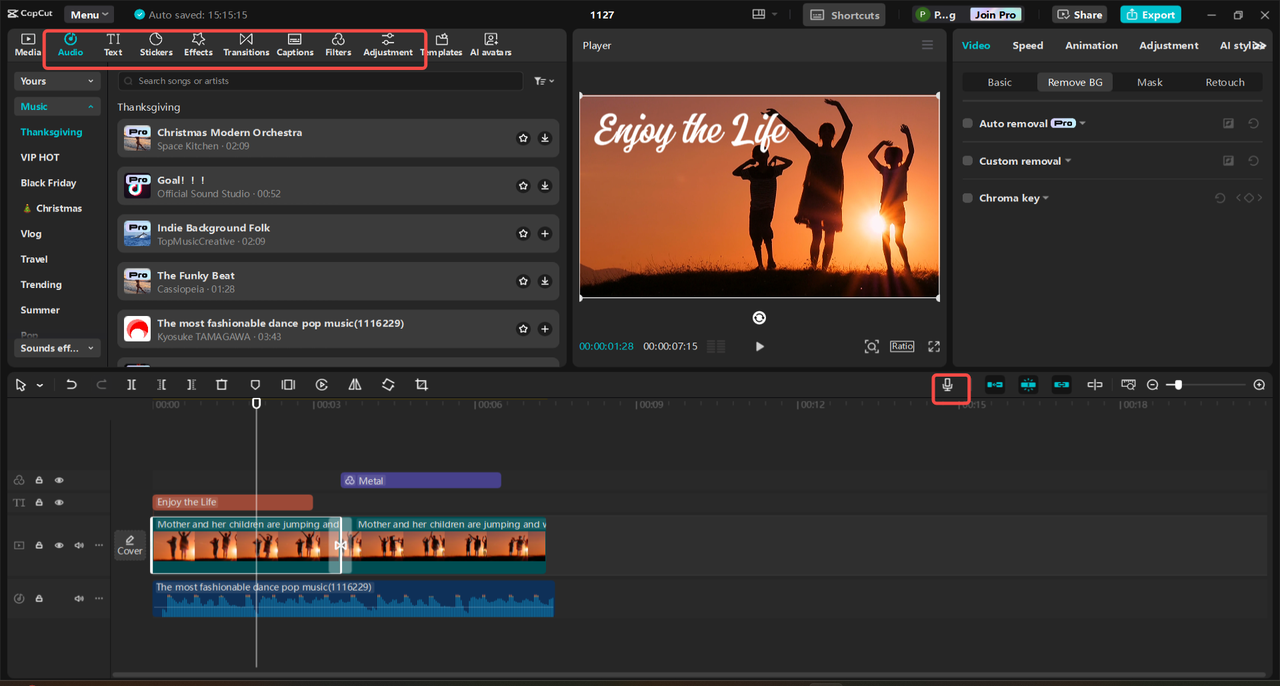Click the play button in Player
Image resolution: width=1280 pixels, height=686 pixels.
(760, 346)
